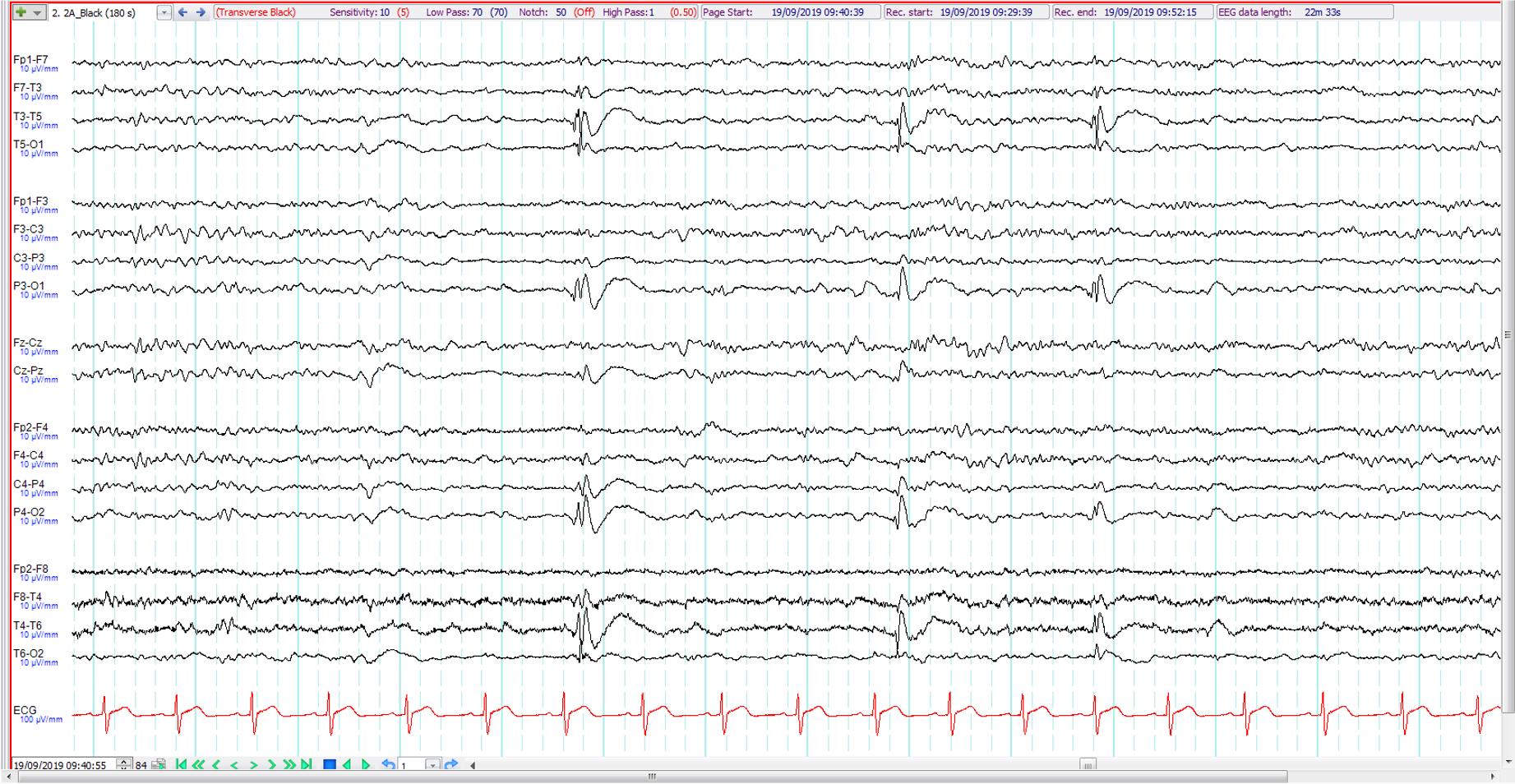Click the horizontal scrollbar right arrow
1515x784 pixels.
tap(1493, 777)
